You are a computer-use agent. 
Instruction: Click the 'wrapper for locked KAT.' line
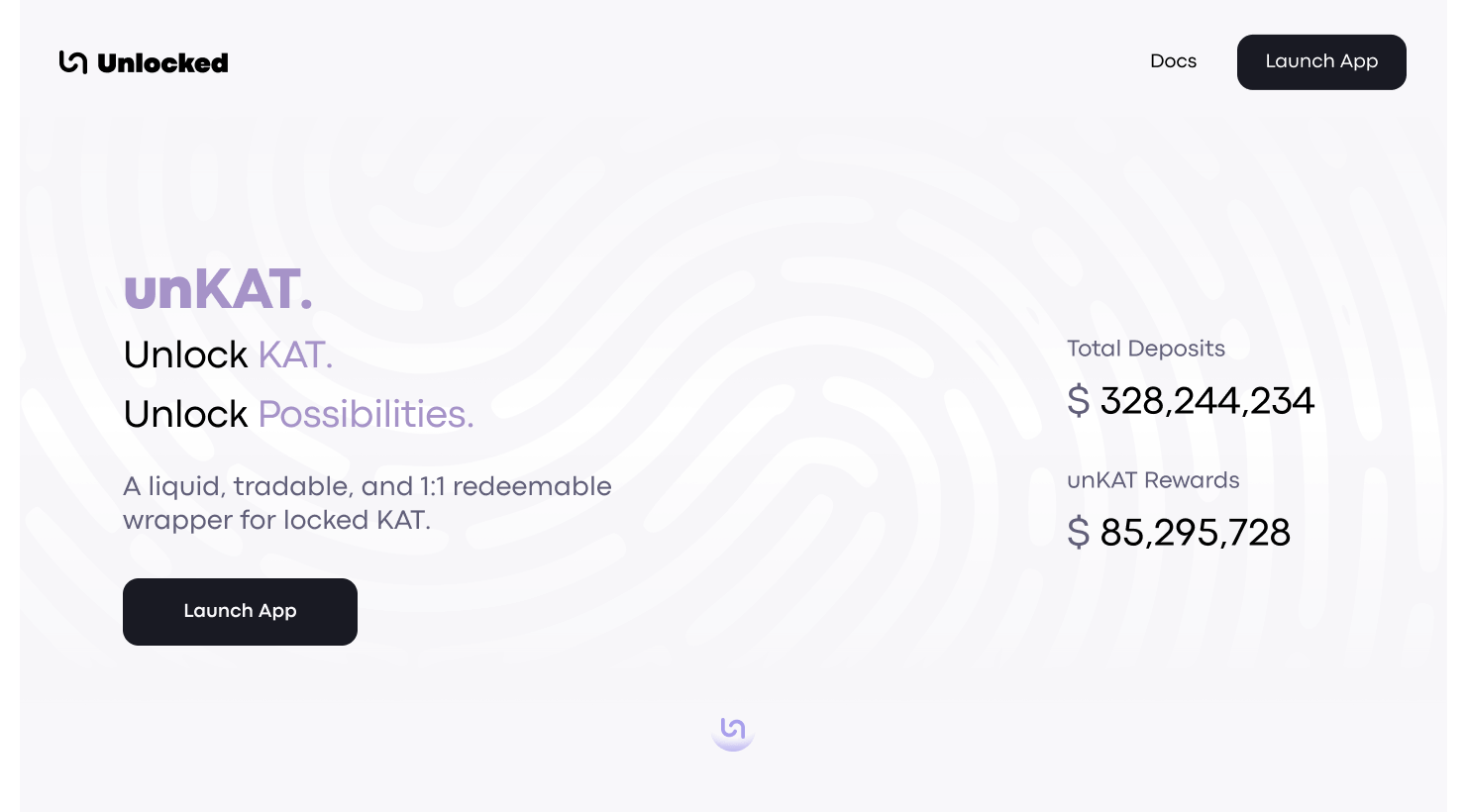[x=276, y=520]
